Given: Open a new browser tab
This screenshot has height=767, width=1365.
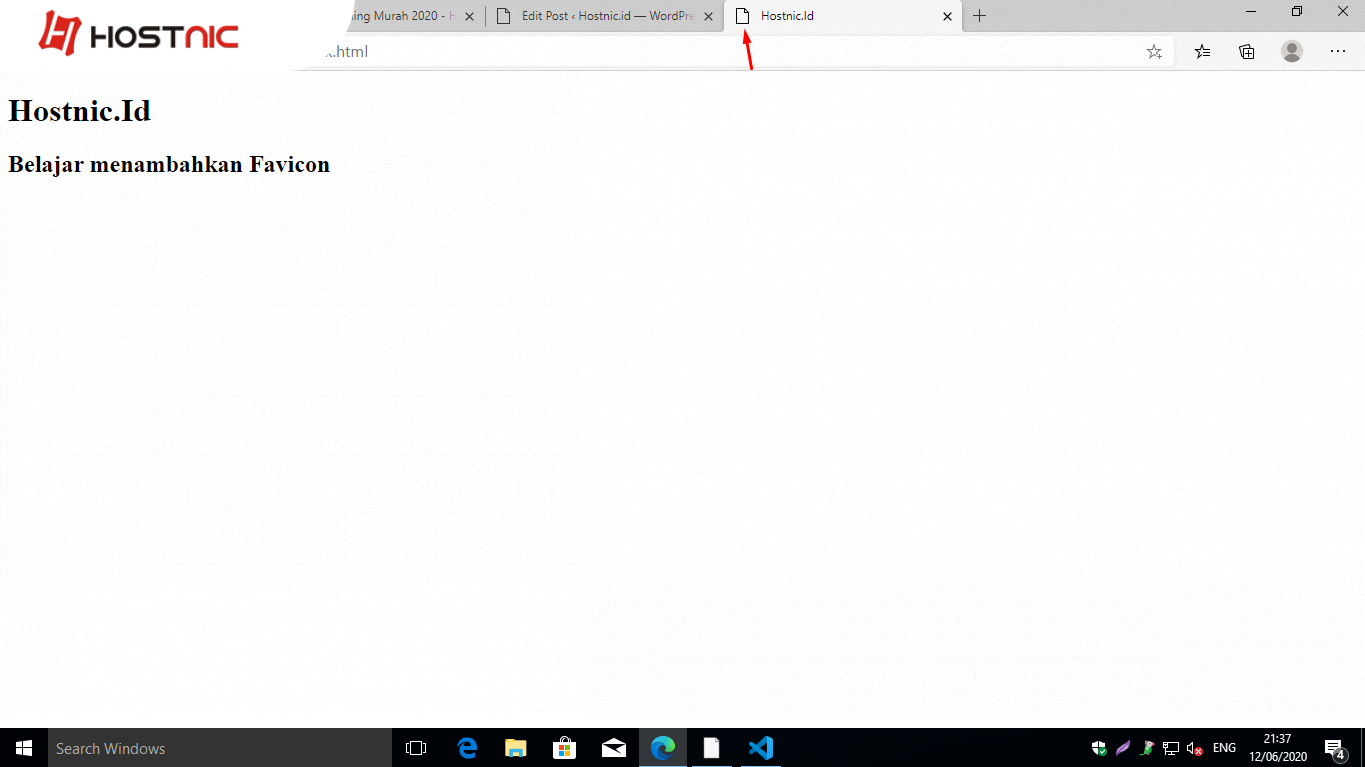Looking at the screenshot, I should (979, 16).
